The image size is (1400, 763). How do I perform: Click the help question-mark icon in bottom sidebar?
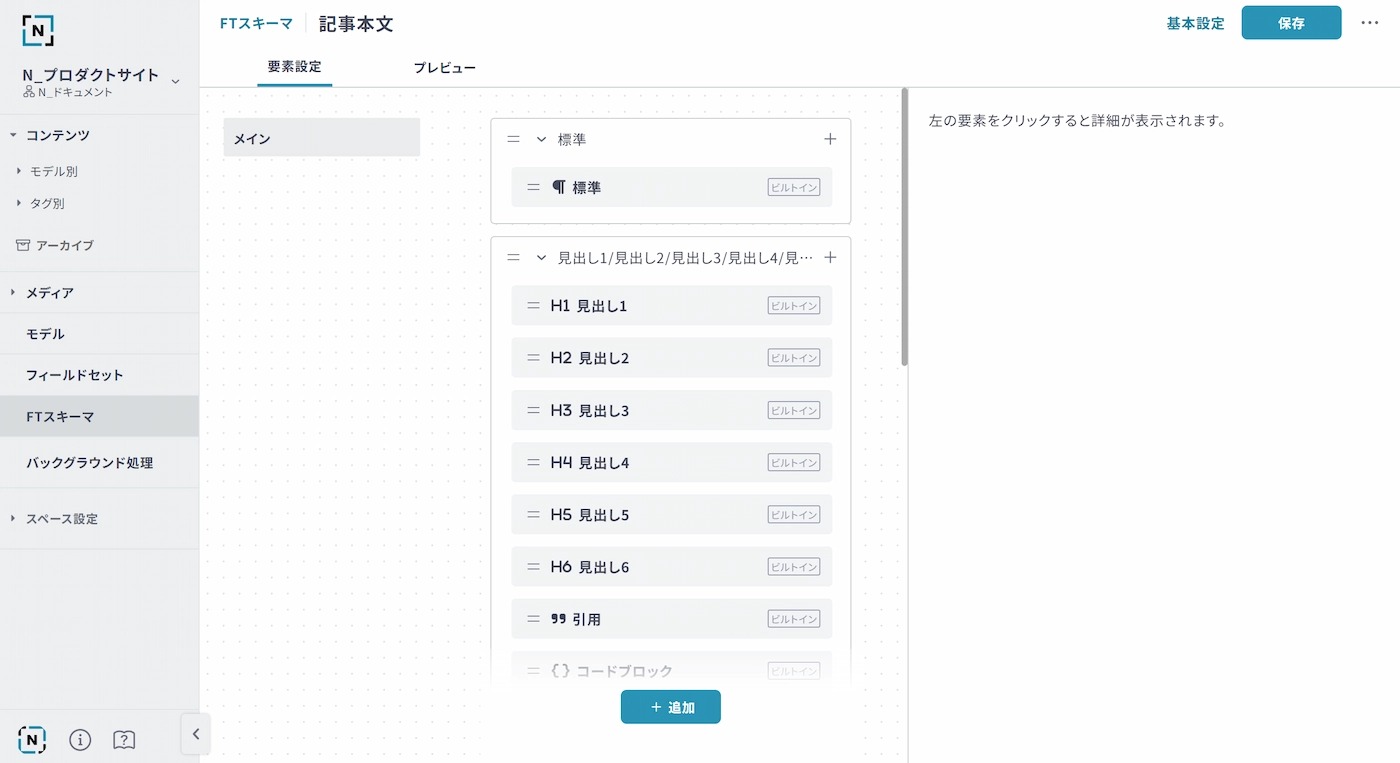[x=124, y=739]
